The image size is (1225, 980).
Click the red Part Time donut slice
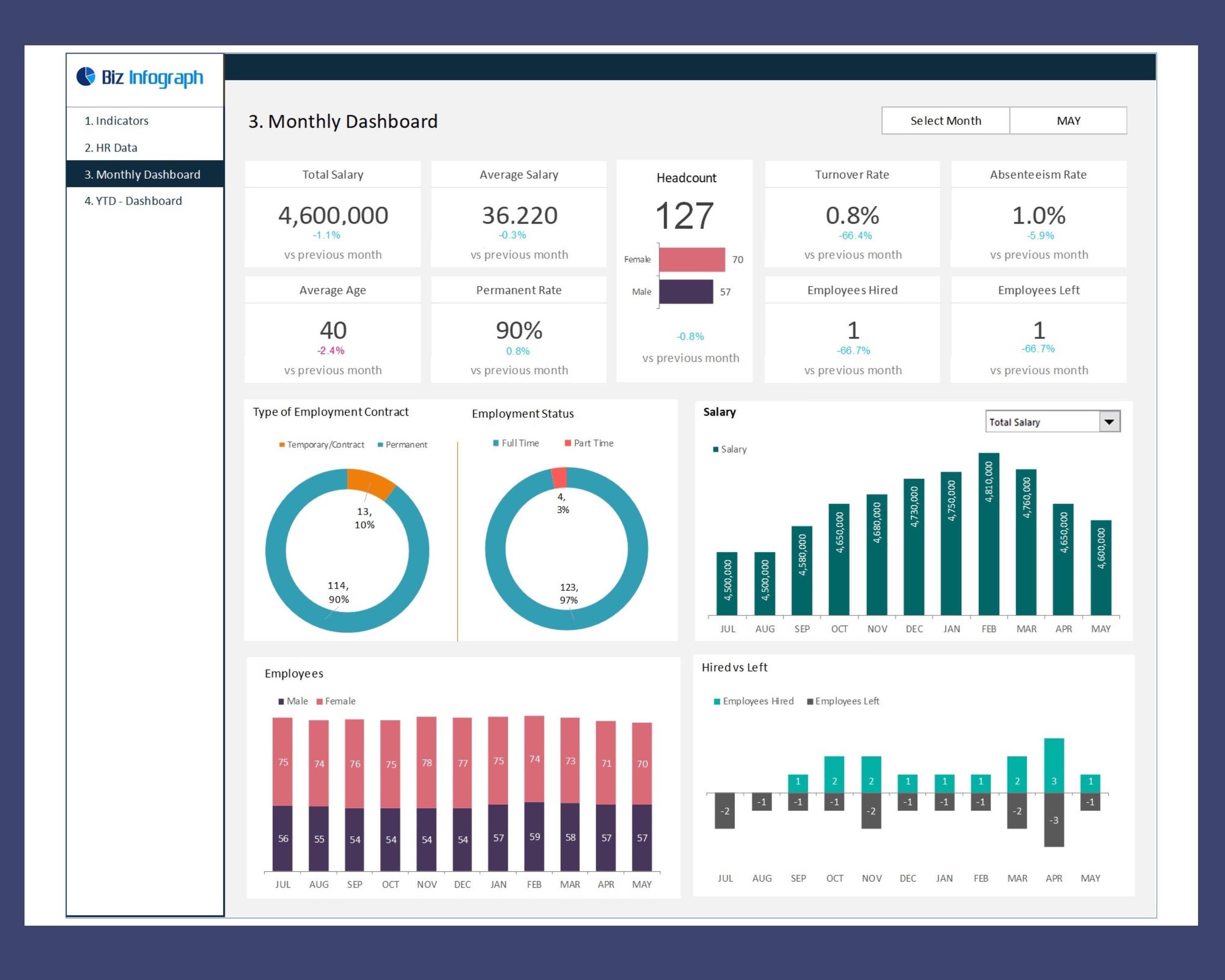559,477
